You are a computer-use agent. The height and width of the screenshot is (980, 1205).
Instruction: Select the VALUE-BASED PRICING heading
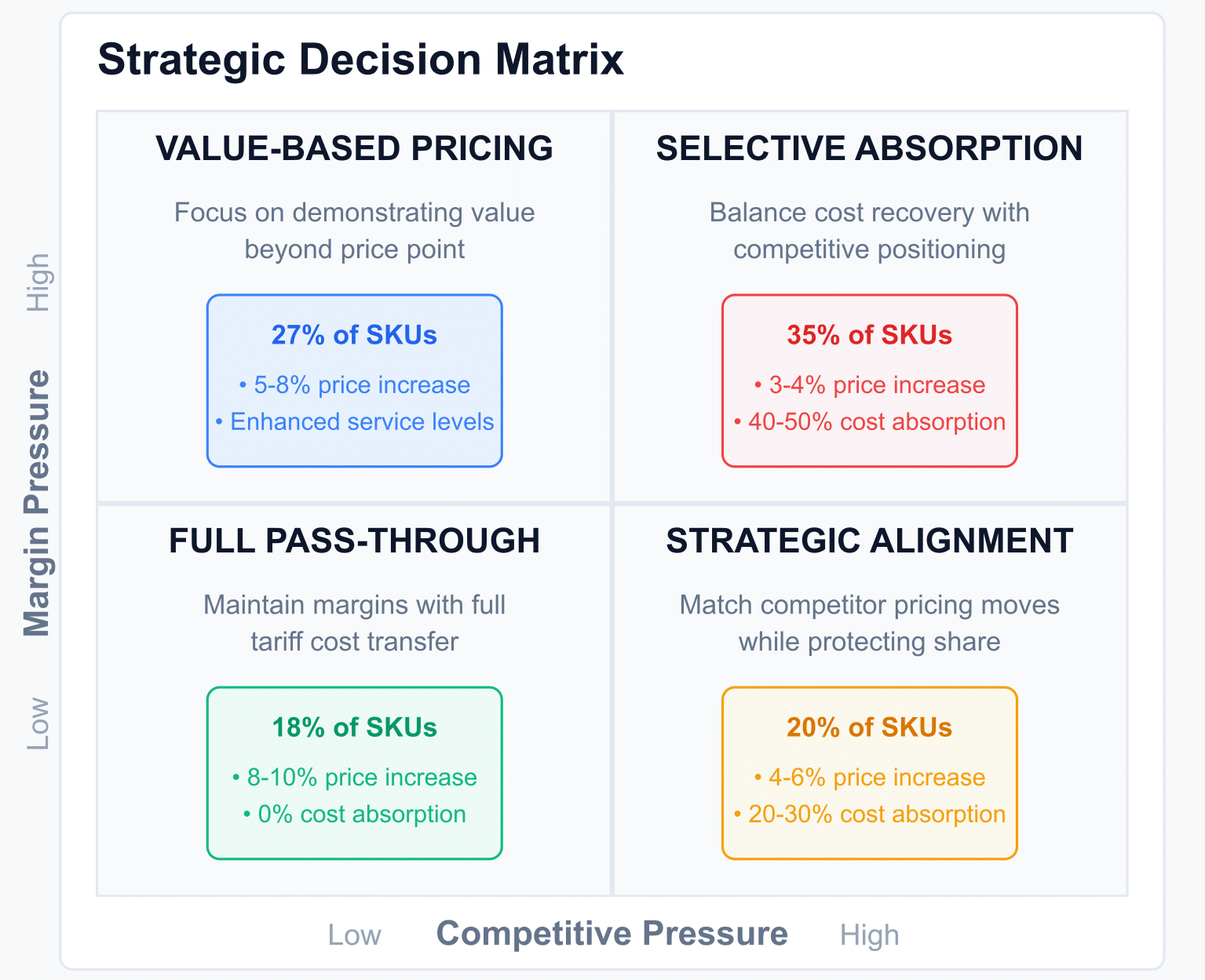point(354,148)
